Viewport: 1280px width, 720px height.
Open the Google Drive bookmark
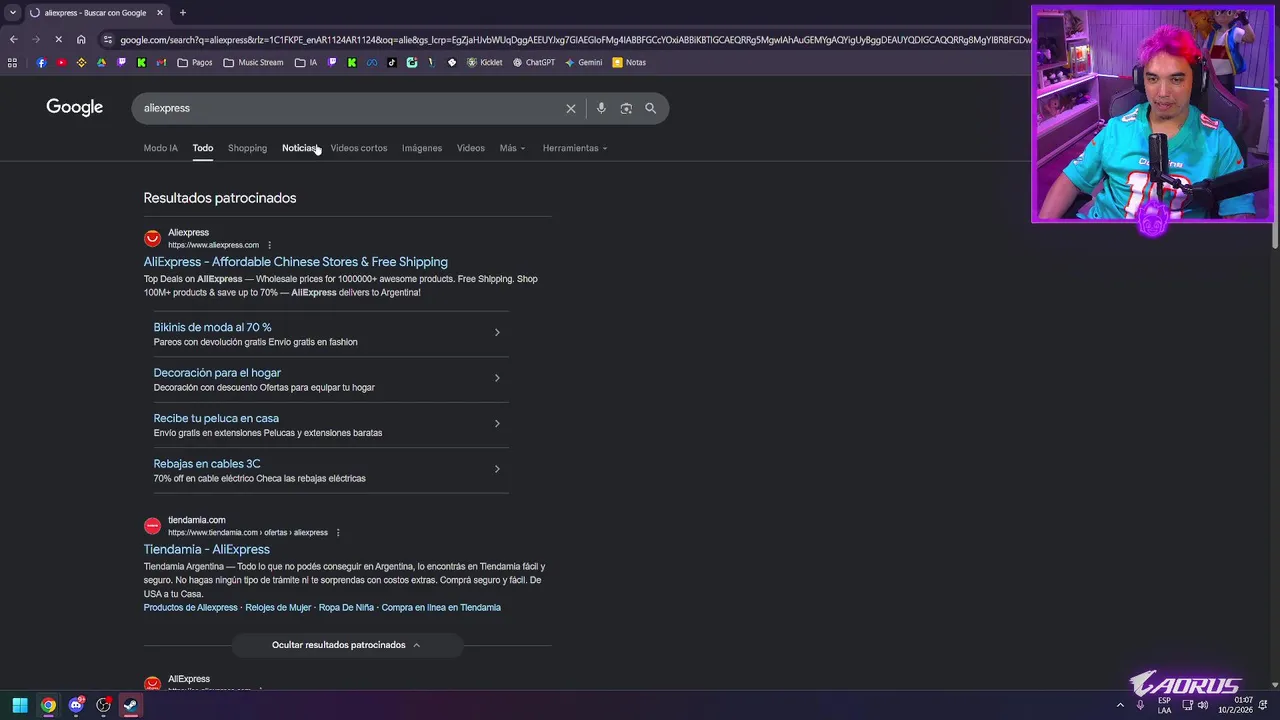click(x=101, y=62)
